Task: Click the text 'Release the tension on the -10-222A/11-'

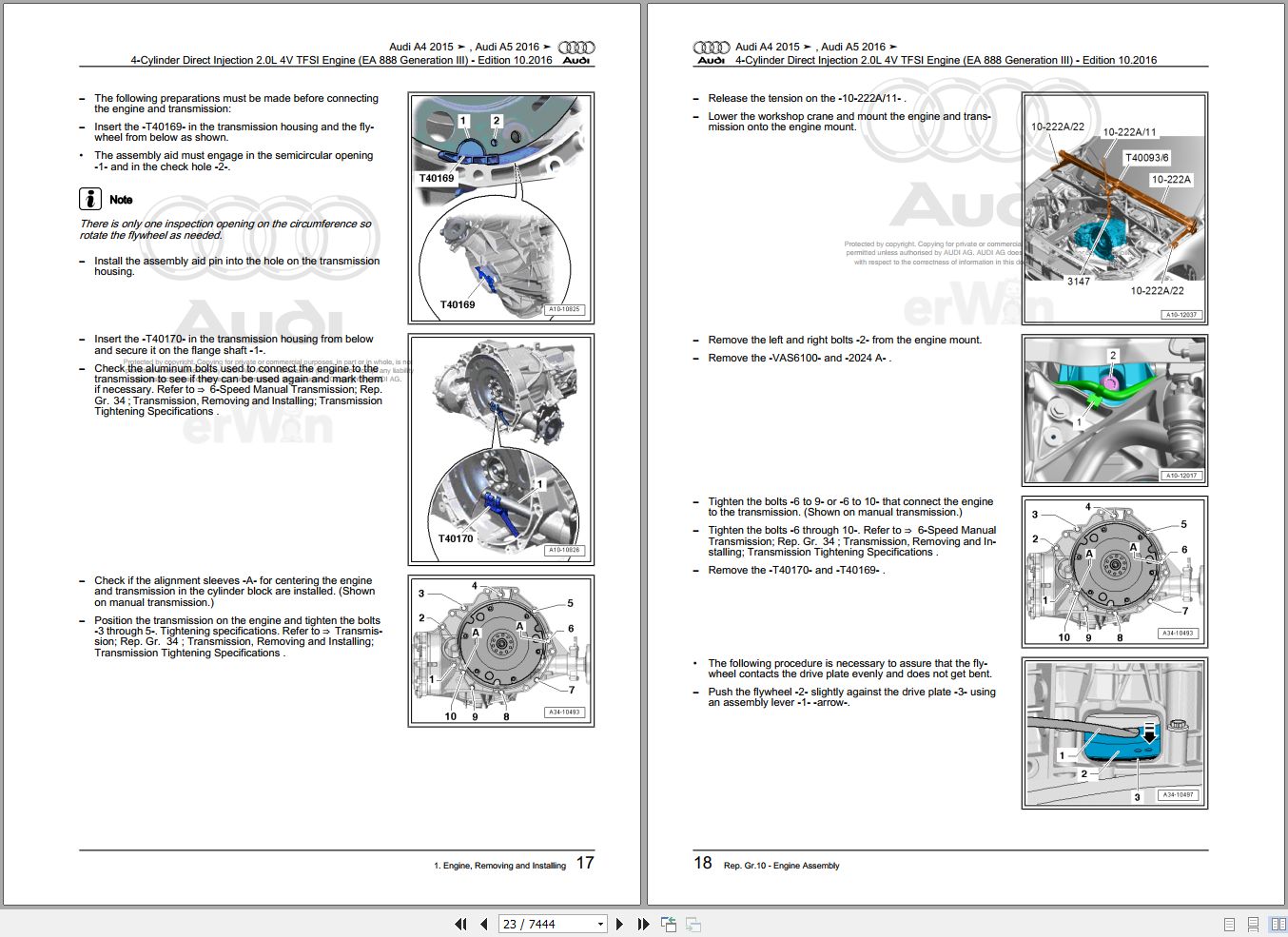Action: (805, 98)
